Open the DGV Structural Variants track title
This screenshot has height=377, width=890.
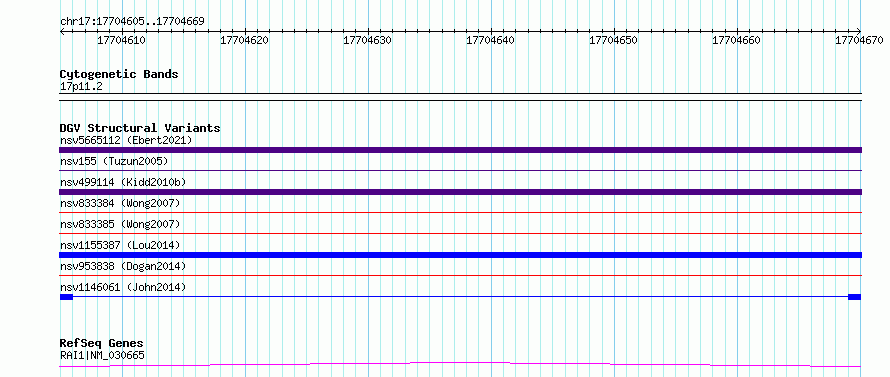(140, 128)
